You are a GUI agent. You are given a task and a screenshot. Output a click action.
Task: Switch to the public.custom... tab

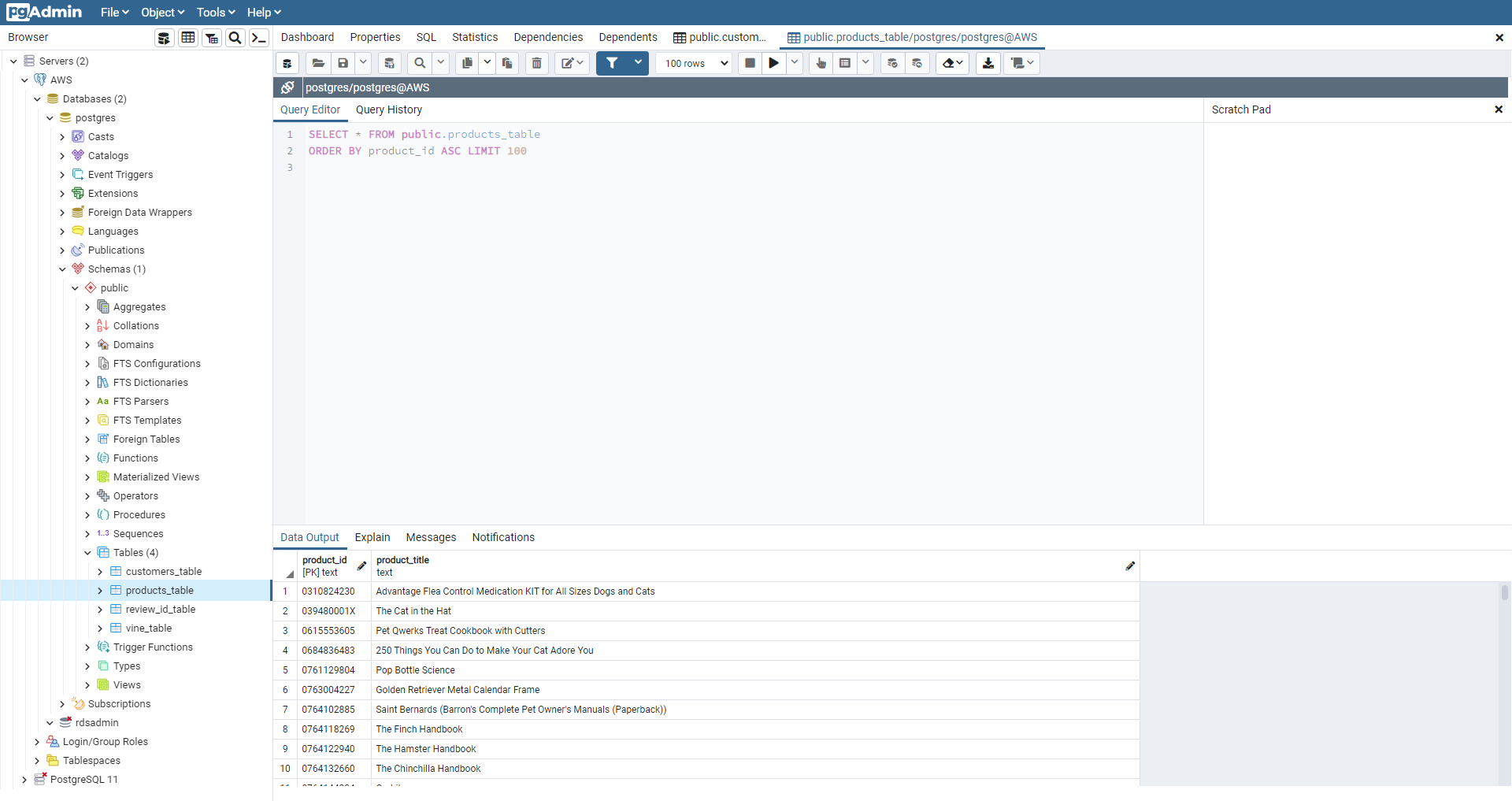point(720,37)
